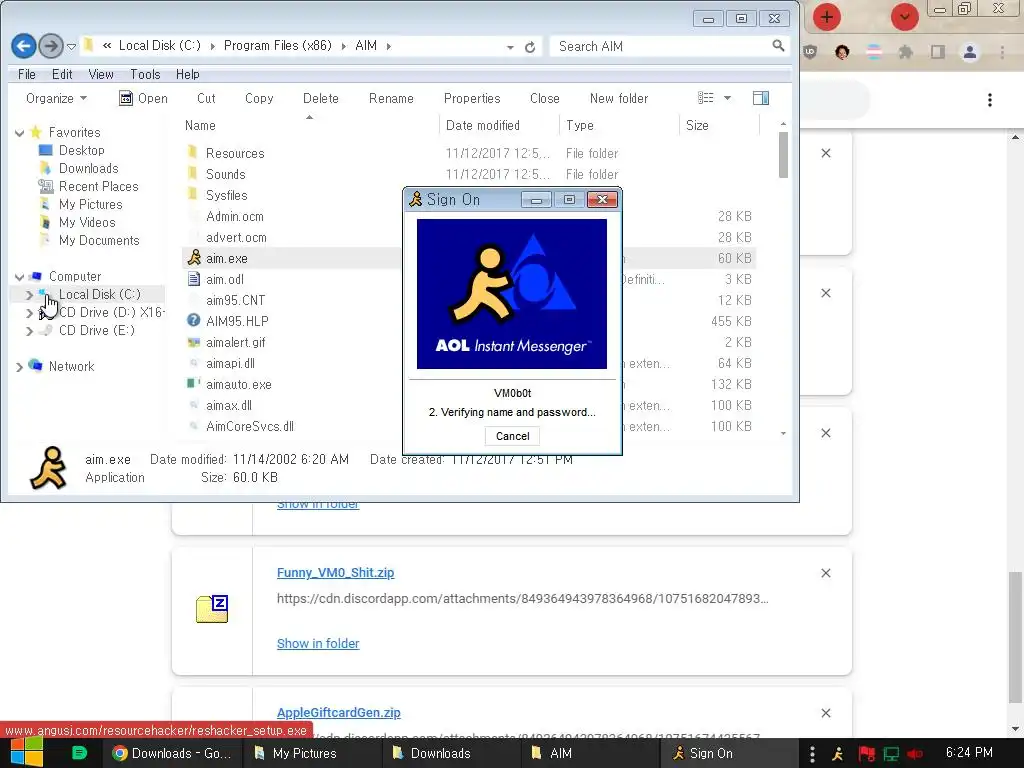This screenshot has width=1024, height=768.
Task: Open the Funny_VM0_Shit.zip download link
Action: (336, 573)
